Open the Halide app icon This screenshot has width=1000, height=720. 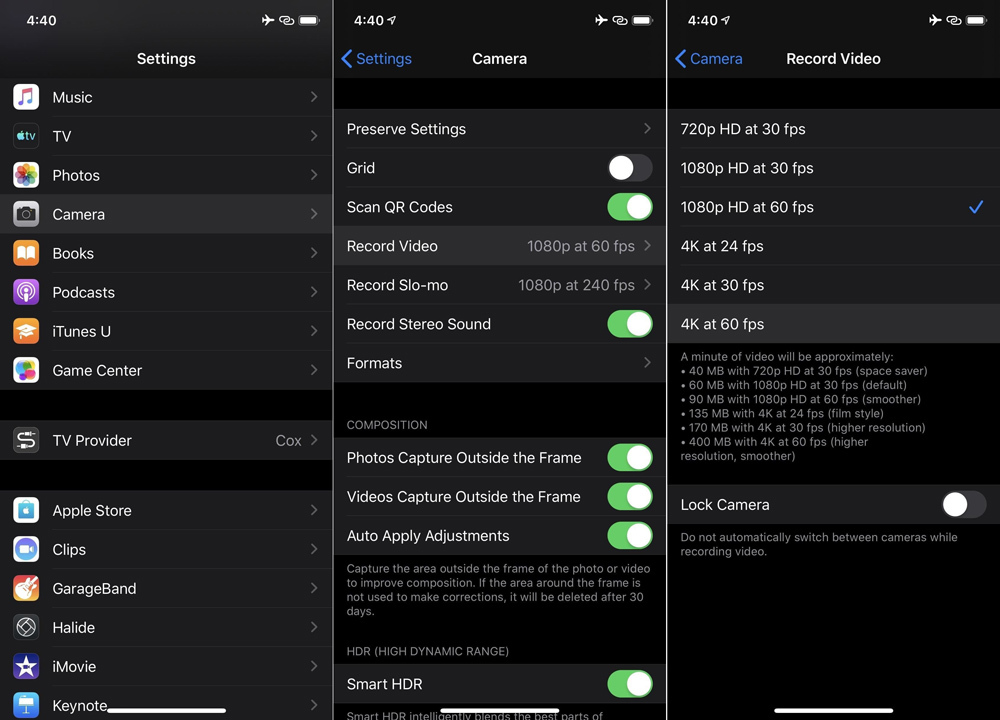click(x=26, y=627)
